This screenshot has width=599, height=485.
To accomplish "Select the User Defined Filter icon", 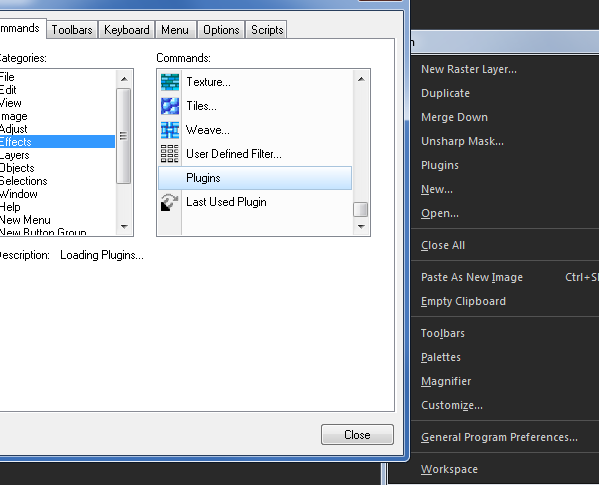I will pyautogui.click(x=170, y=154).
